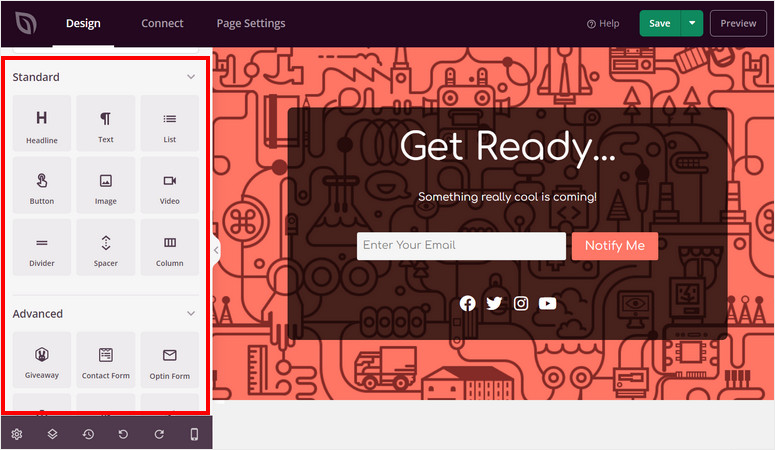Click the Facebook social icon
The height and width of the screenshot is (450, 775).
tap(468, 303)
